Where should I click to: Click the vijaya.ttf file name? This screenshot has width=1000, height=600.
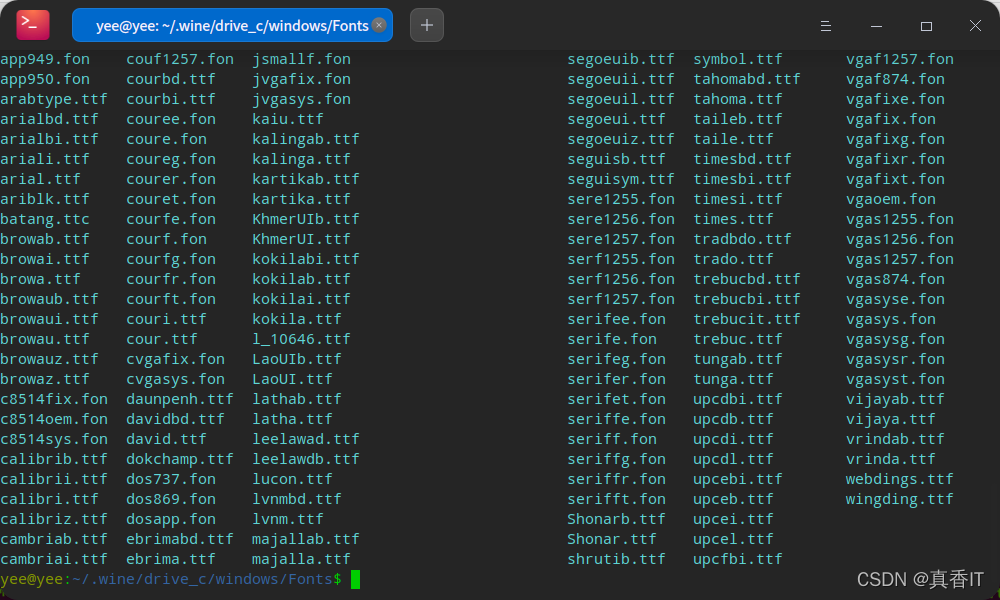coord(891,419)
